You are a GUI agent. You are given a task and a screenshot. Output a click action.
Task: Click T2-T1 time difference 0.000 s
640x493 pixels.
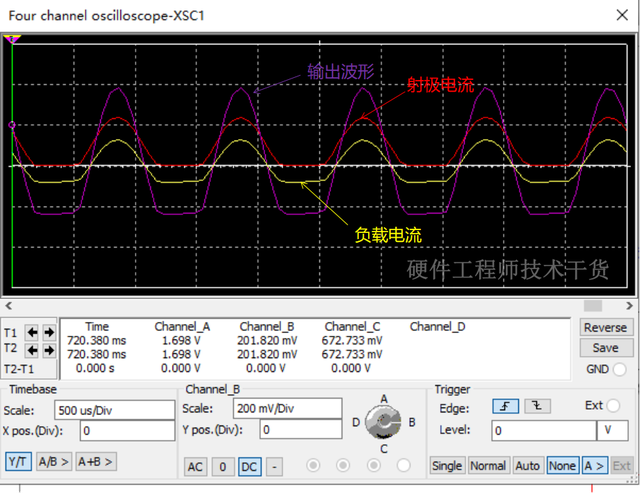(x=95, y=368)
